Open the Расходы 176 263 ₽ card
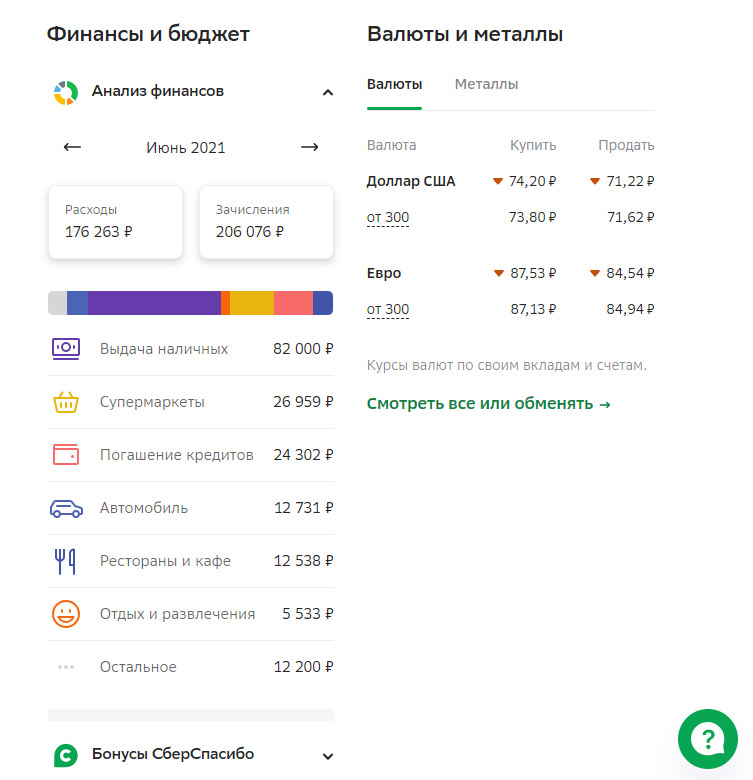Screen dimensions: 753x780 coord(115,222)
